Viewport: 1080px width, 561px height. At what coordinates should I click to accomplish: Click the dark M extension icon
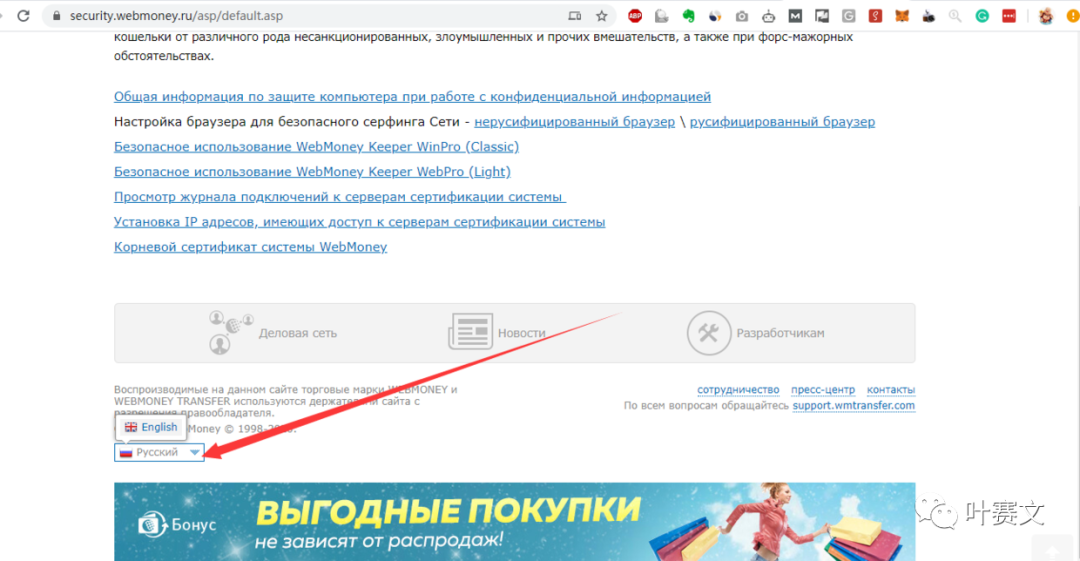[795, 15]
